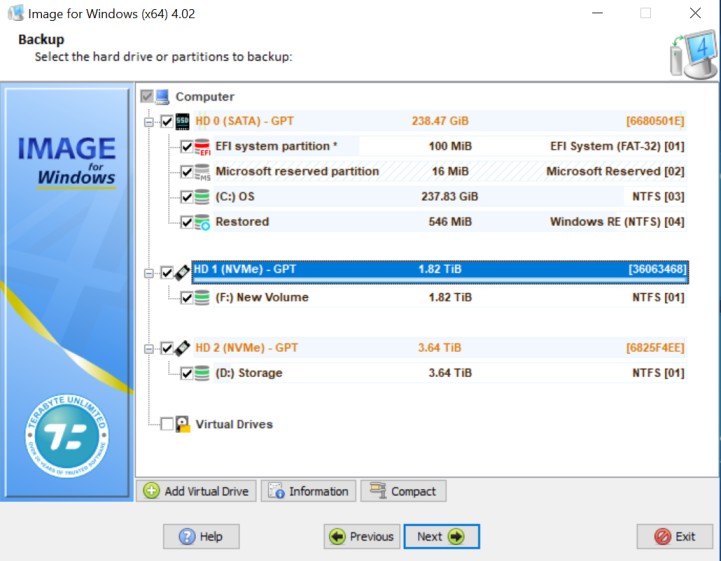The image size is (721, 561).
Task: Click the backup wizard computer graphic at top right
Action: click(693, 55)
